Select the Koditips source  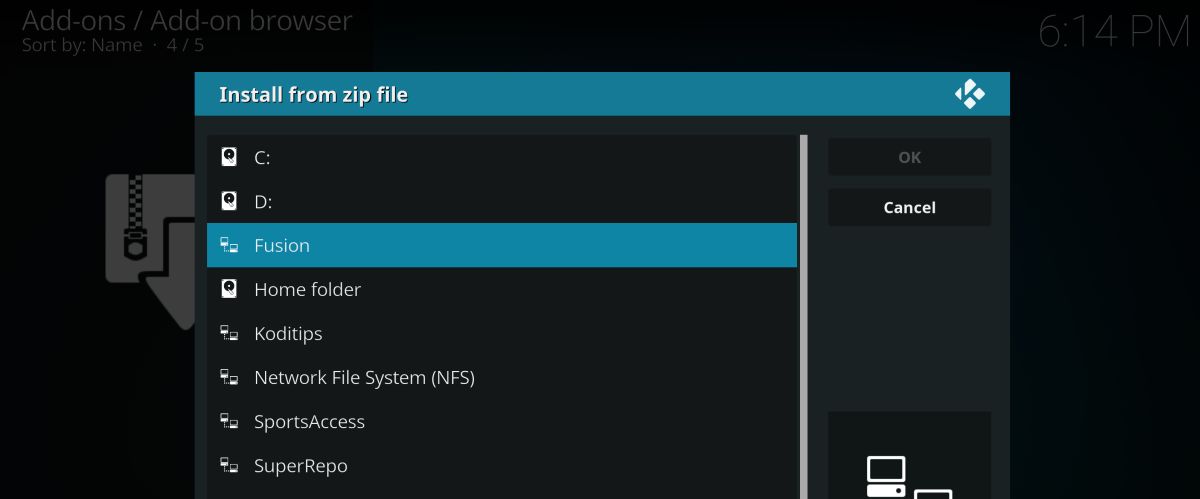pos(502,333)
